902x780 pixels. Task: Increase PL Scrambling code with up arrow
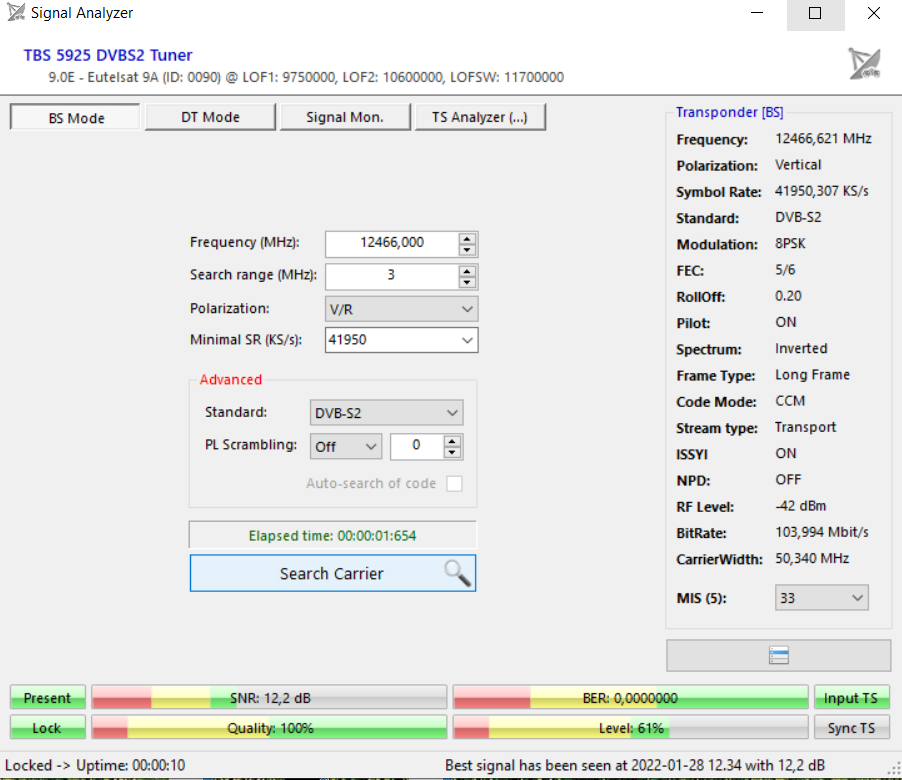click(x=452, y=441)
